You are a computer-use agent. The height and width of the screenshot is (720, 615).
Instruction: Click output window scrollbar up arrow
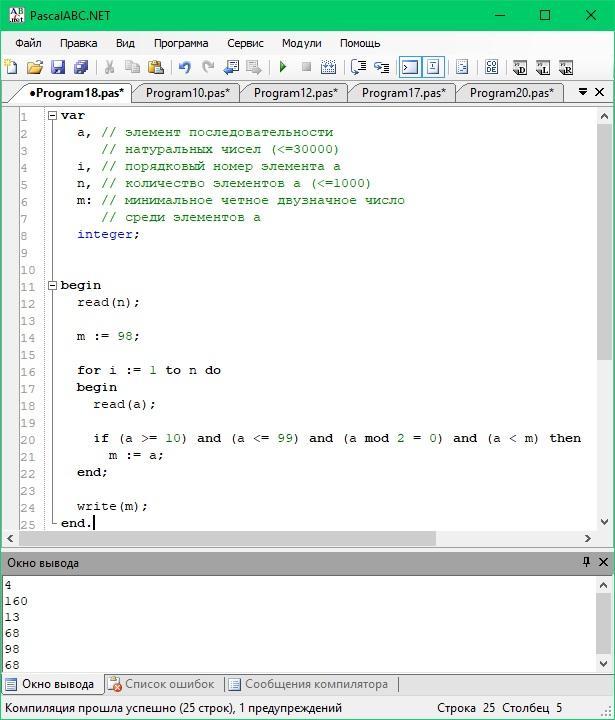pyautogui.click(x=604, y=585)
